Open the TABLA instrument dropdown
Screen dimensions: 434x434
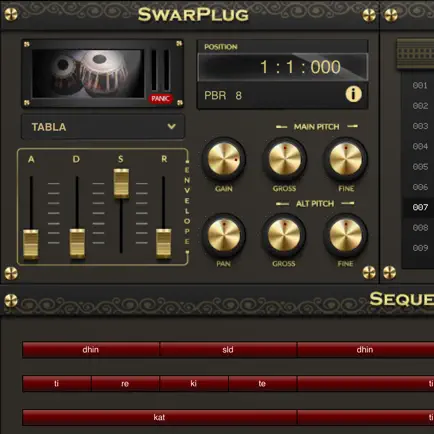click(x=103, y=127)
